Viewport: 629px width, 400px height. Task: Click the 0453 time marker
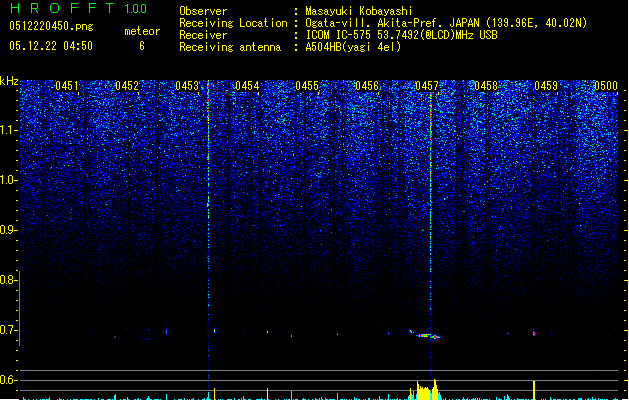pyautogui.click(x=187, y=86)
